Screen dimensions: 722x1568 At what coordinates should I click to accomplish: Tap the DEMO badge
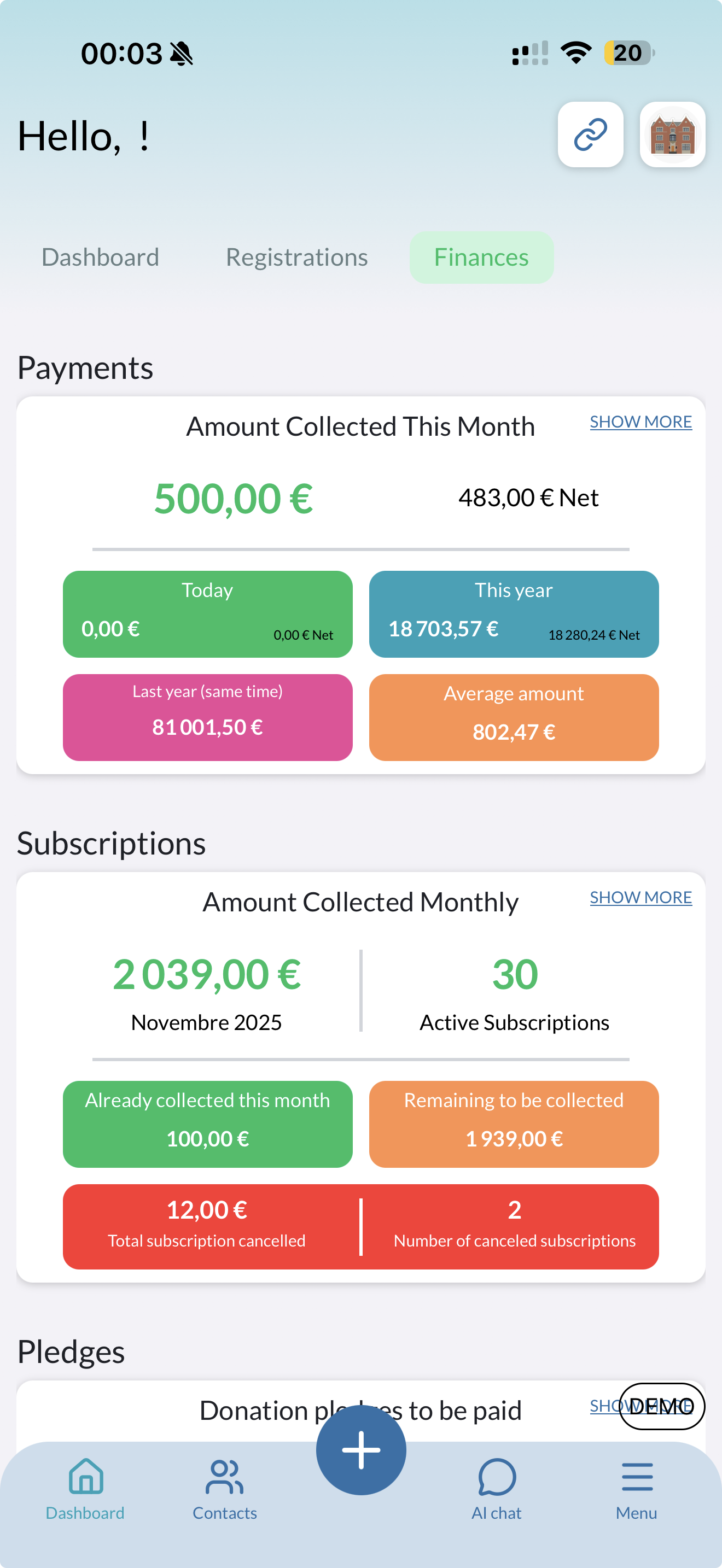[662, 1406]
